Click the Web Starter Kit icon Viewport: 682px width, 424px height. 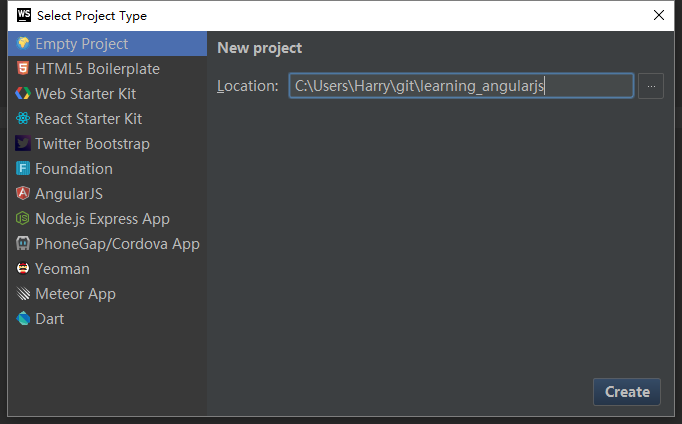pos(23,94)
